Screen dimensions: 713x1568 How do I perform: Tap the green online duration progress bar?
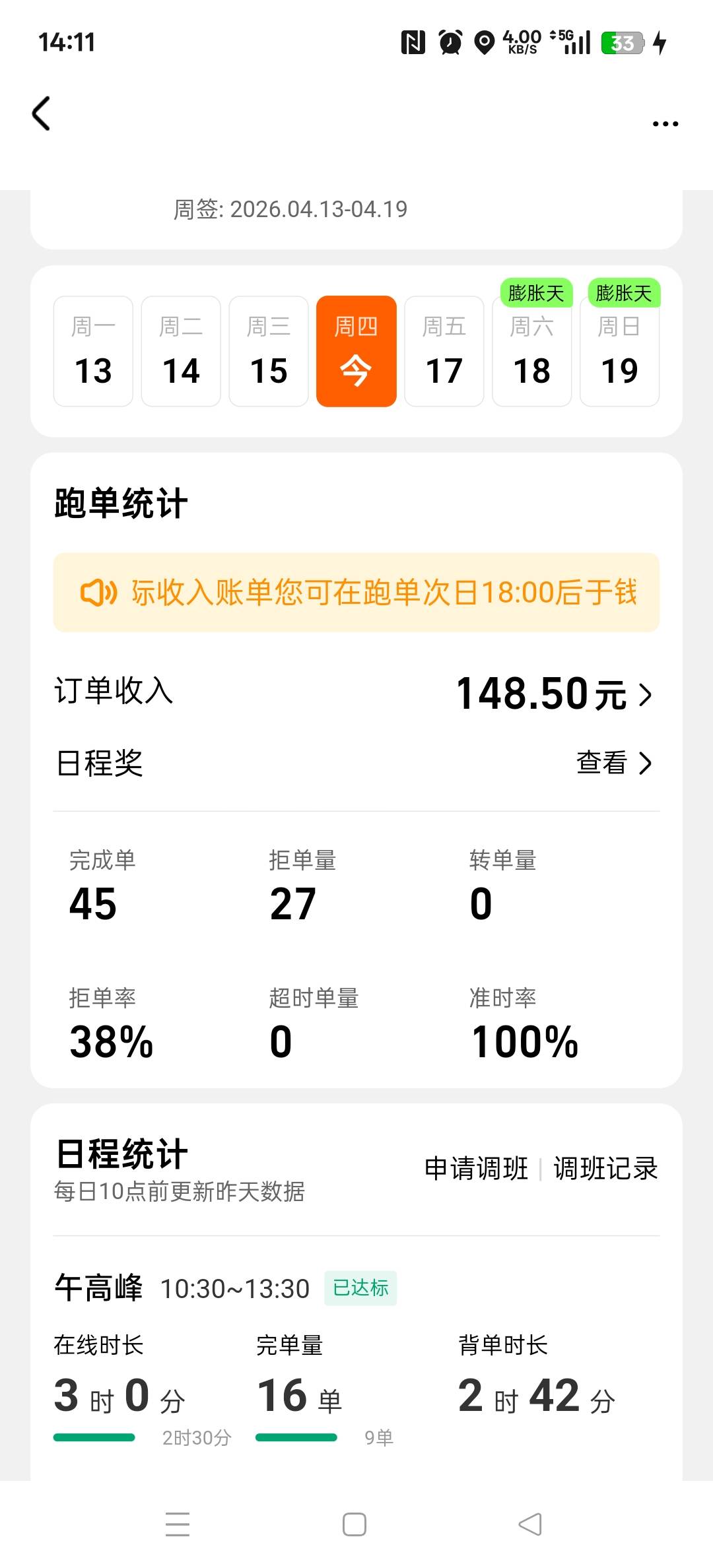point(94,1437)
